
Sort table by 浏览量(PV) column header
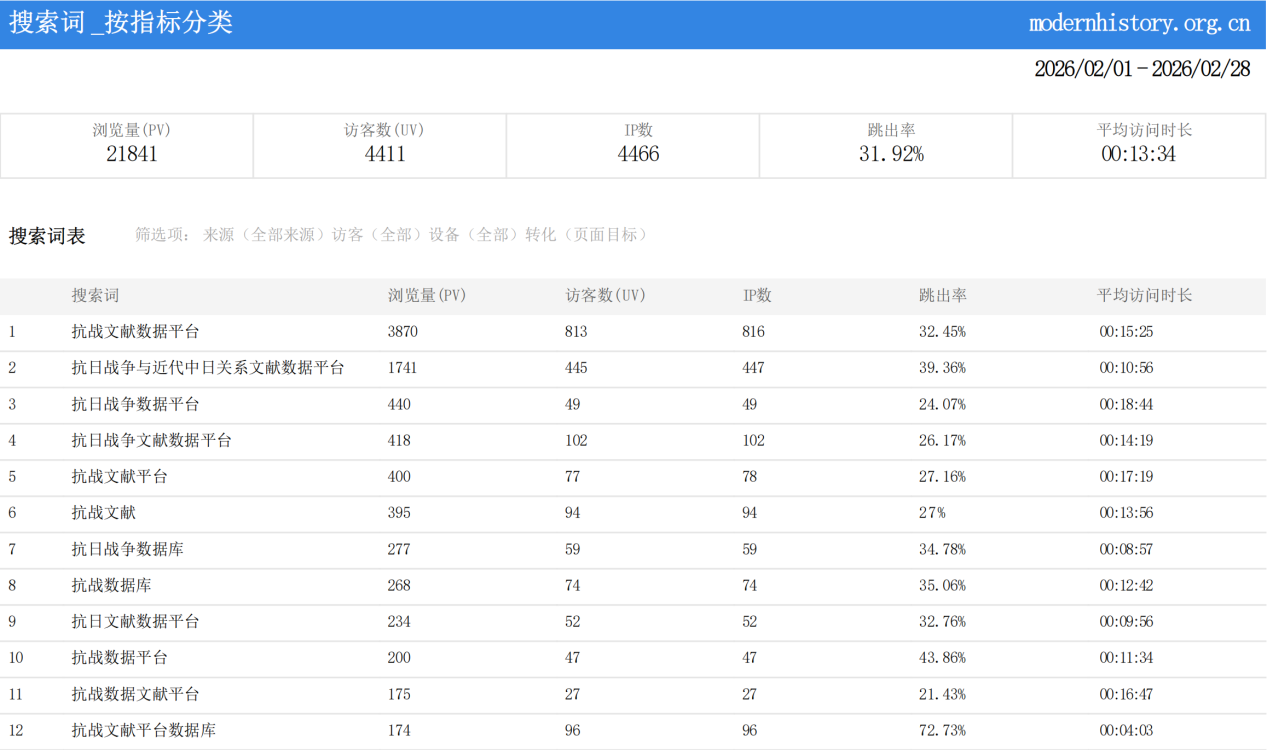pos(426,296)
